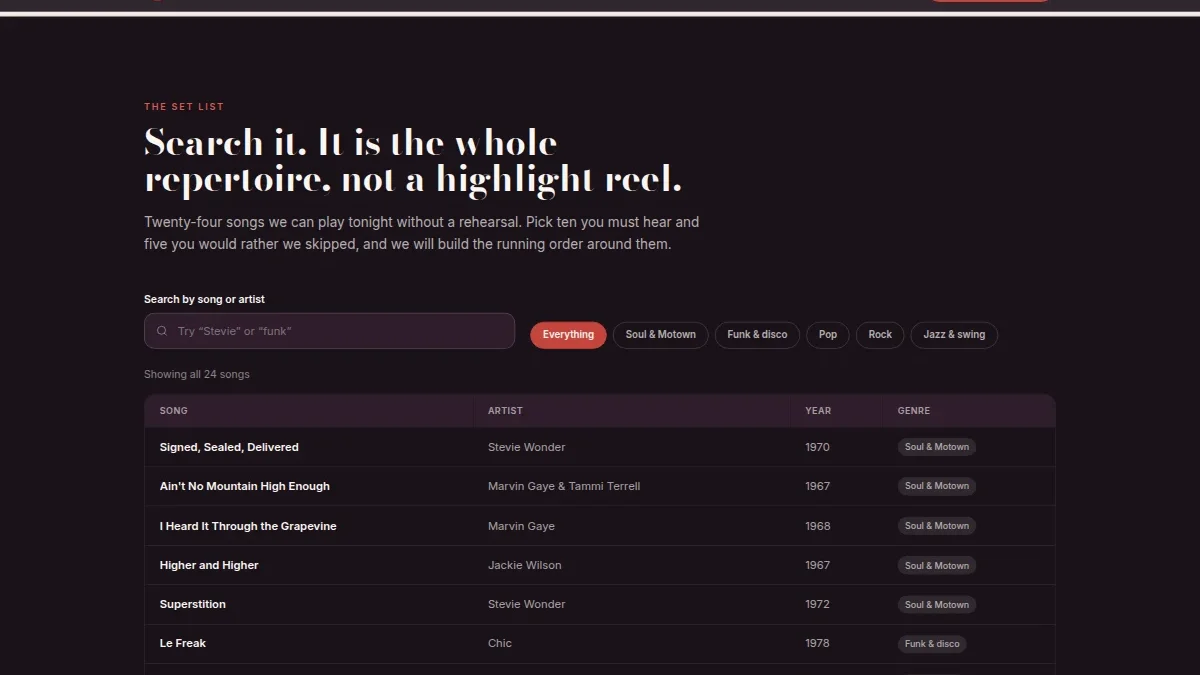Click the SONG column header
This screenshot has height=675, width=1200.
point(174,411)
